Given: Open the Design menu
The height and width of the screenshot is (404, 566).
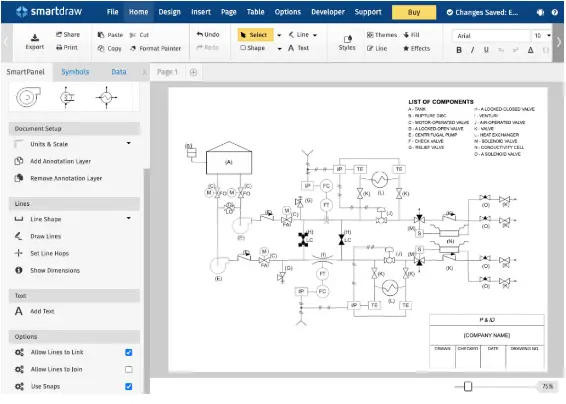Looking at the screenshot, I should (x=169, y=12).
